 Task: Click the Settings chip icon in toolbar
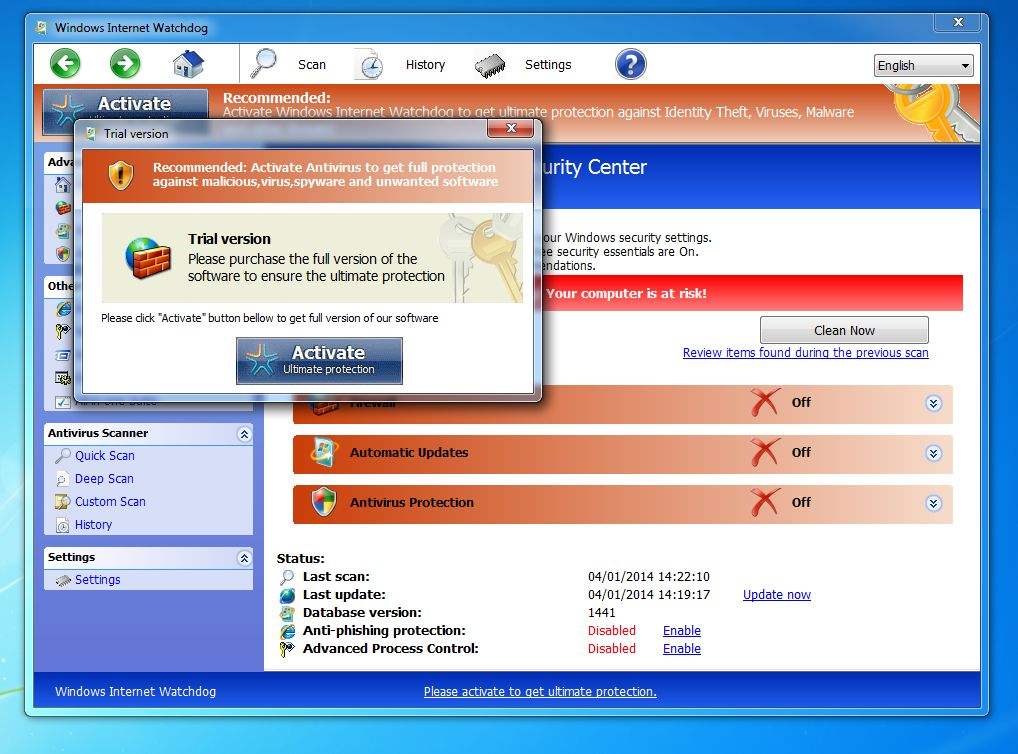point(490,65)
